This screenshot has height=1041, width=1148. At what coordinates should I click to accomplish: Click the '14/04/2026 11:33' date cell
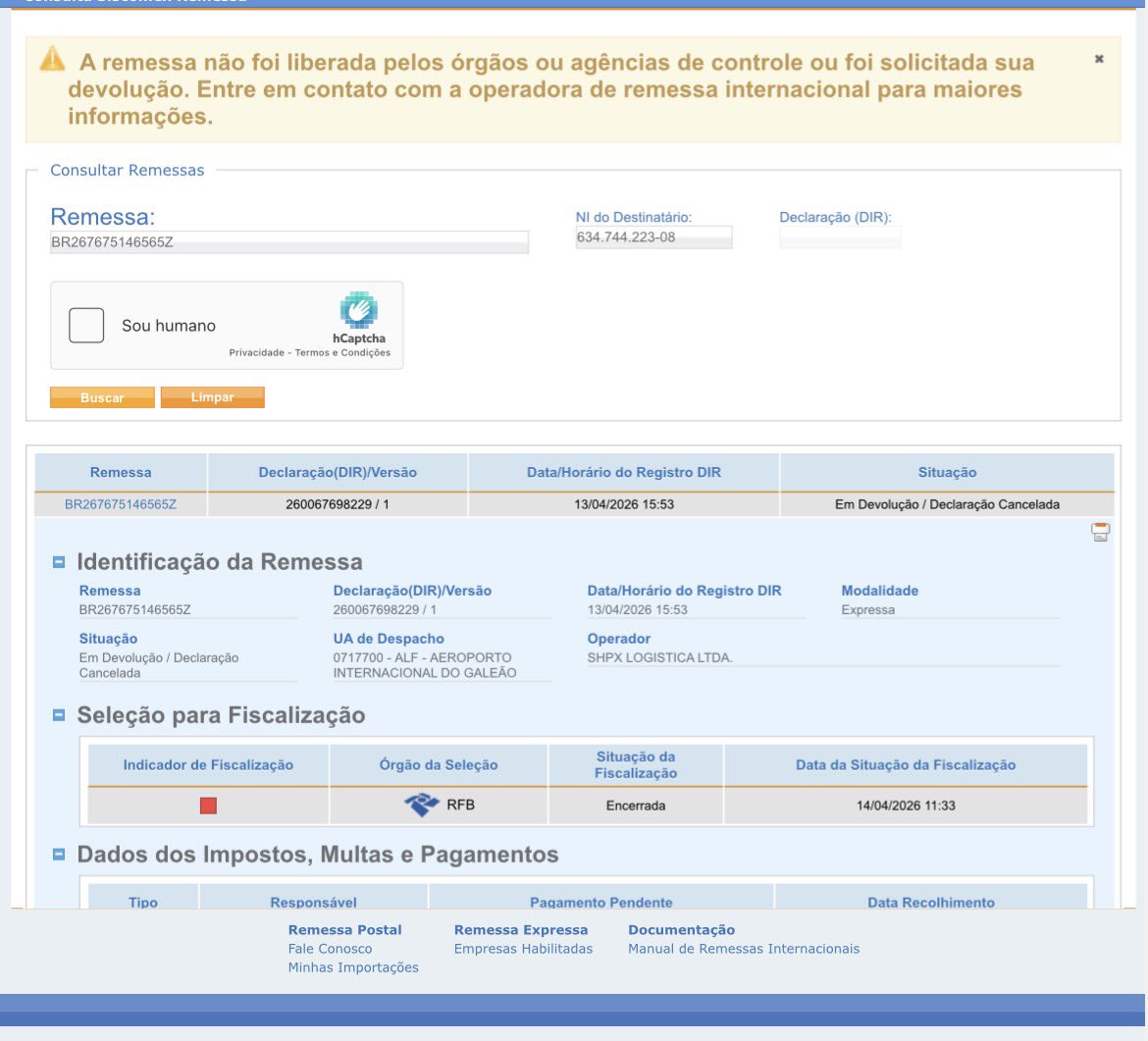(x=906, y=806)
